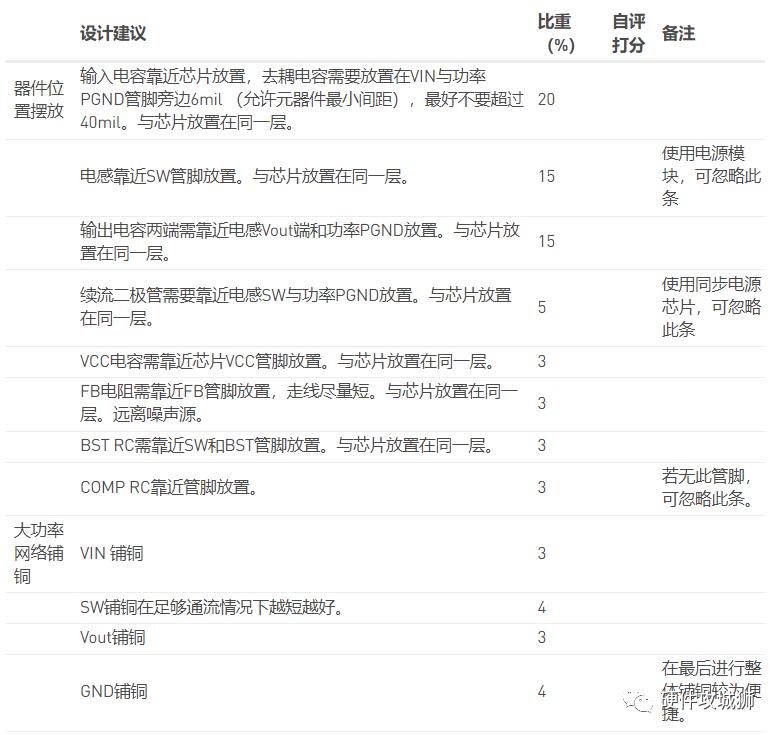This screenshot has width=780, height=735.
Task: Select the VIN 铺铜 row text
Action: [112, 553]
